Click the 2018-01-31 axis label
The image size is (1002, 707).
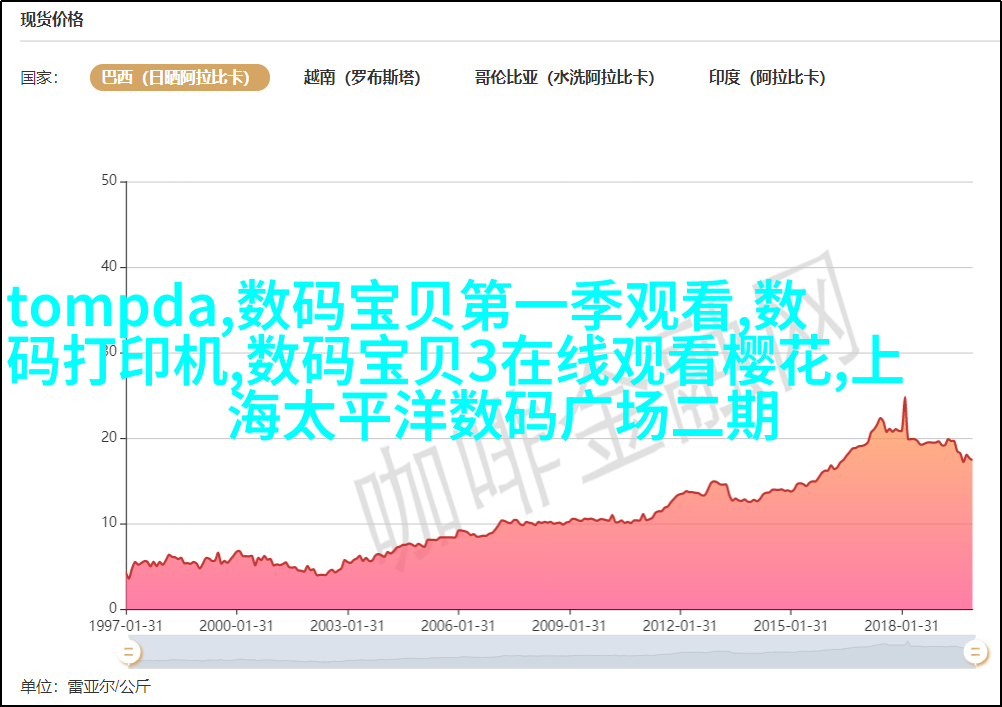pyautogui.click(x=902, y=626)
